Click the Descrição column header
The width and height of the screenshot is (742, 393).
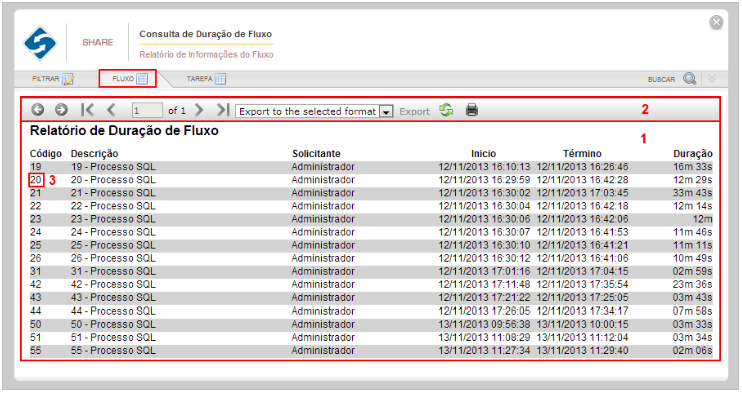[94, 153]
